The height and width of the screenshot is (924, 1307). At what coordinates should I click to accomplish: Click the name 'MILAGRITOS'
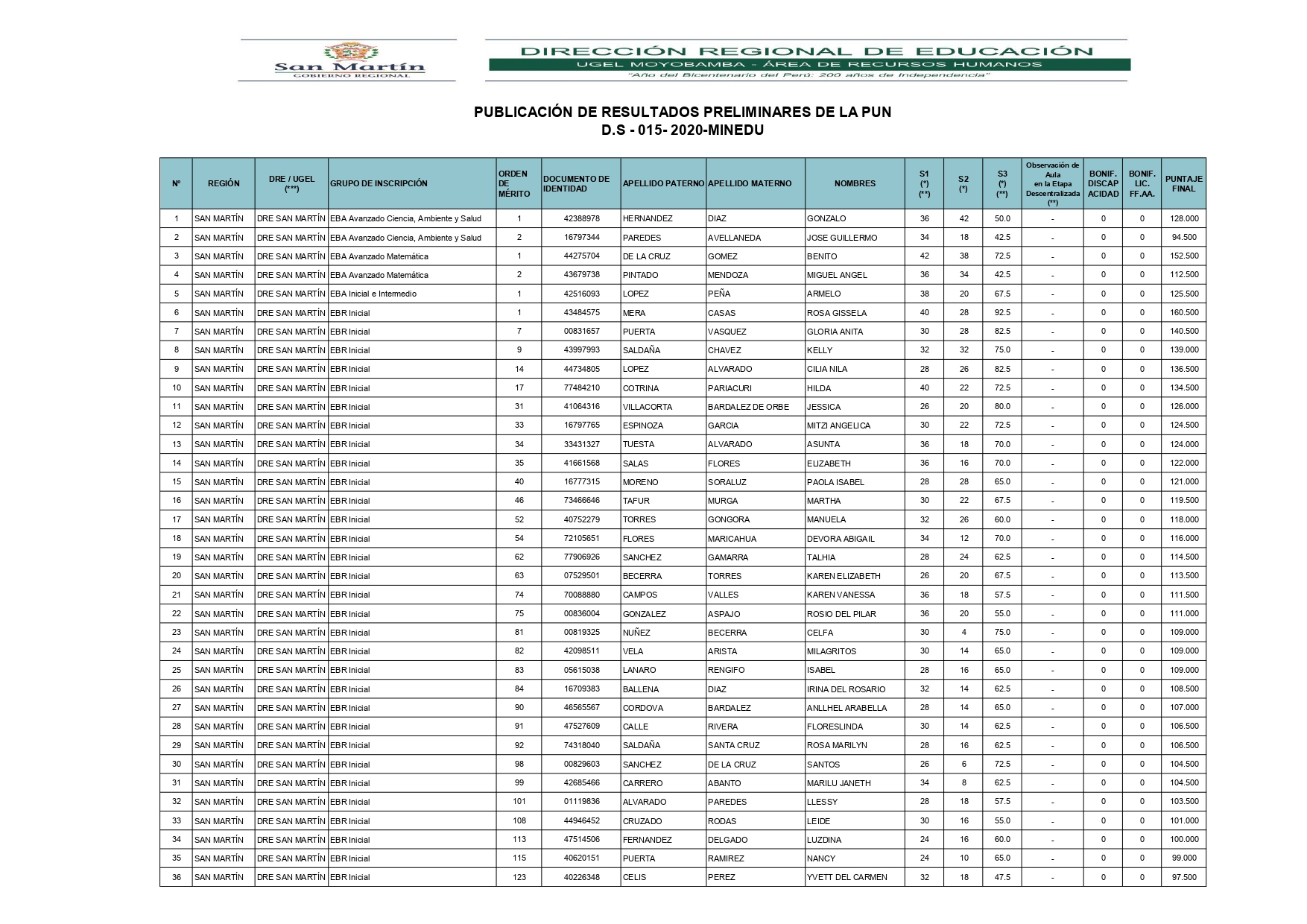click(832, 651)
